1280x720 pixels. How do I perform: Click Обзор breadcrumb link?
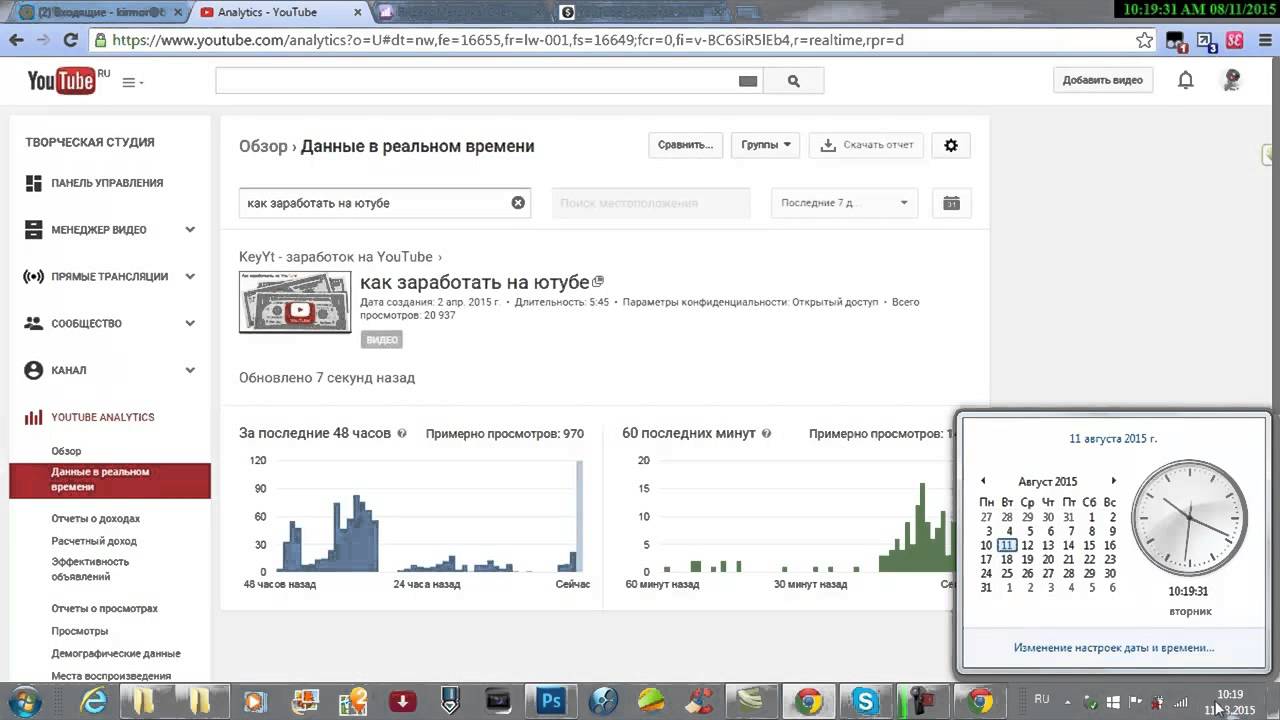click(x=263, y=146)
